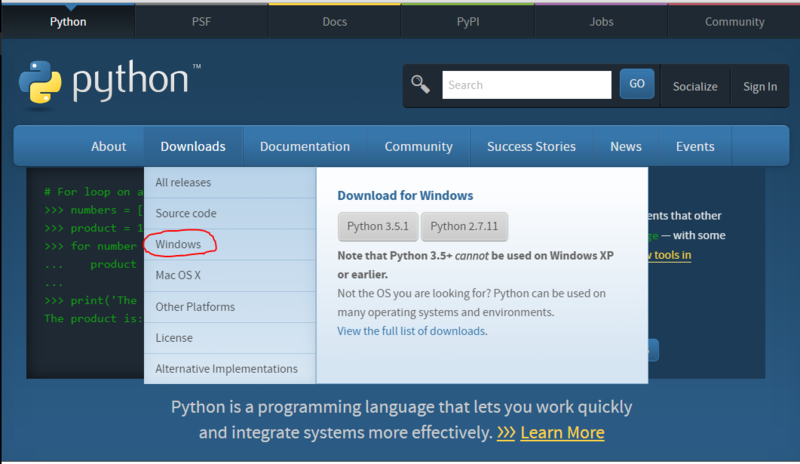This screenshot has width=800, height=464.
Task: Select Windows in Downloads dropdown
Action: click(230, 245)
